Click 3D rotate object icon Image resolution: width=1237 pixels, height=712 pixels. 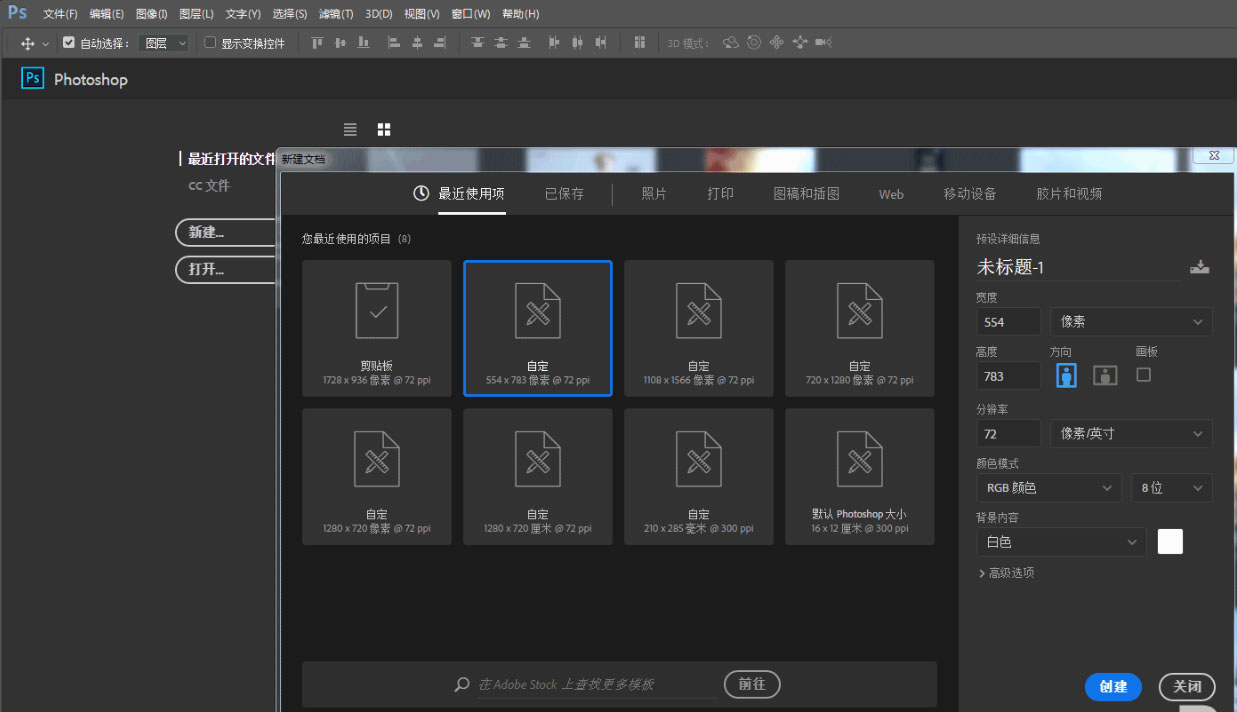tap(731, 43)
